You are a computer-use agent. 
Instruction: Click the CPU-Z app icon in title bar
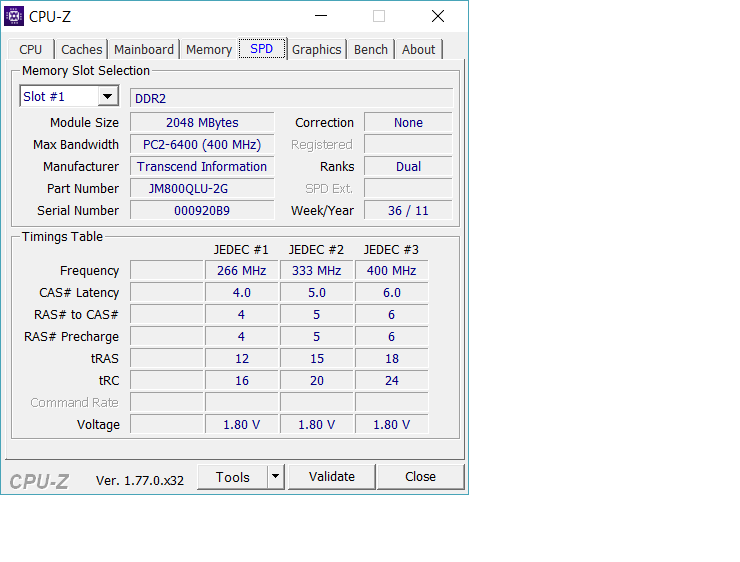tap(14, 17)
